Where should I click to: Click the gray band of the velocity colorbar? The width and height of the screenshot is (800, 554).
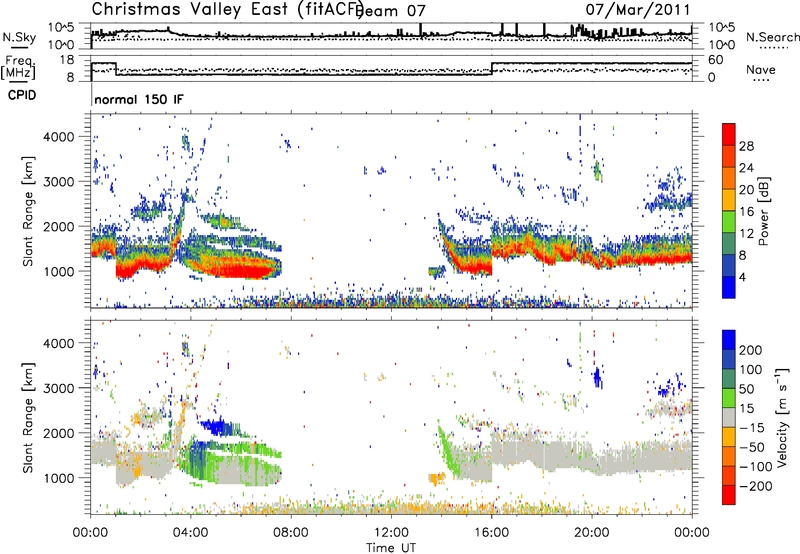tap(729, 417)
